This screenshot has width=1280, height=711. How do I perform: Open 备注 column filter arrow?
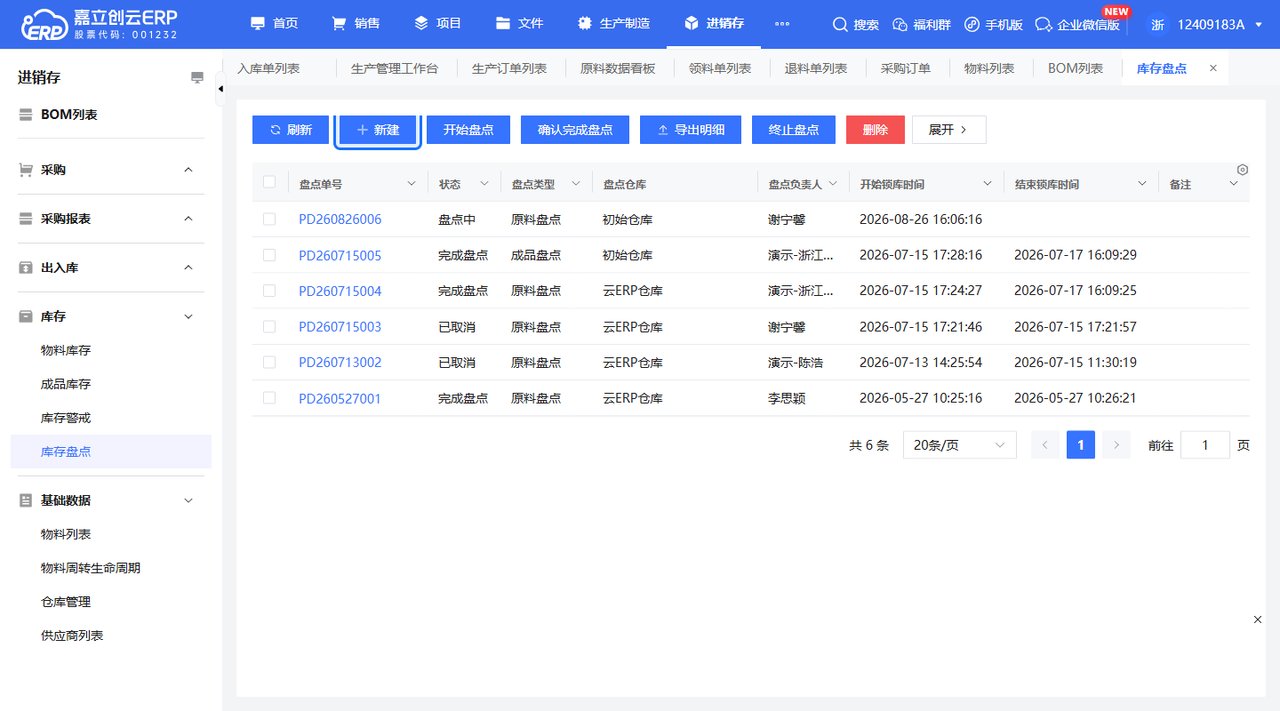pos(1232,184)
